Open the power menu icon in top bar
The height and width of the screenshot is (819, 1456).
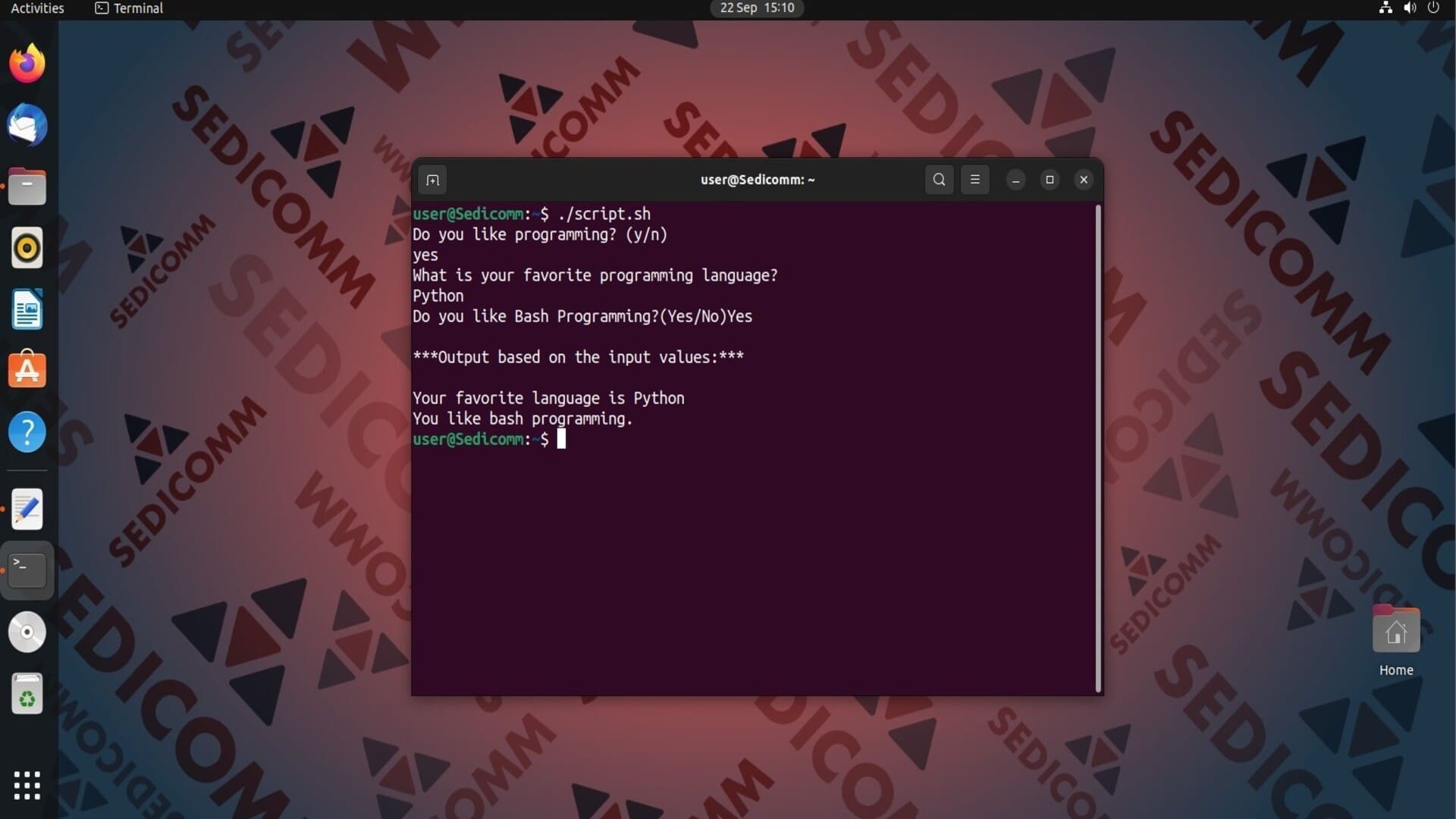click(1433, 8)
